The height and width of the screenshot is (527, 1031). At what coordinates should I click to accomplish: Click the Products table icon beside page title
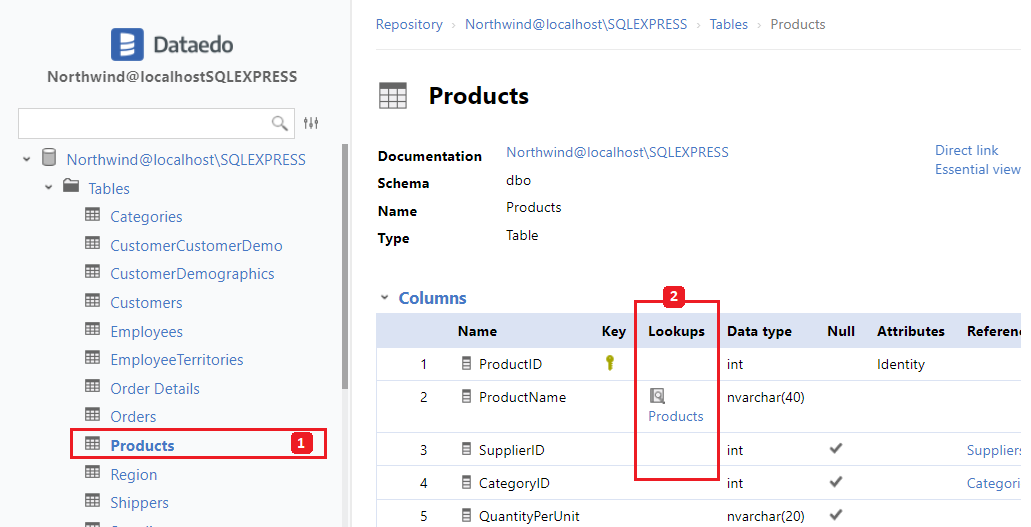pos(393,96)
